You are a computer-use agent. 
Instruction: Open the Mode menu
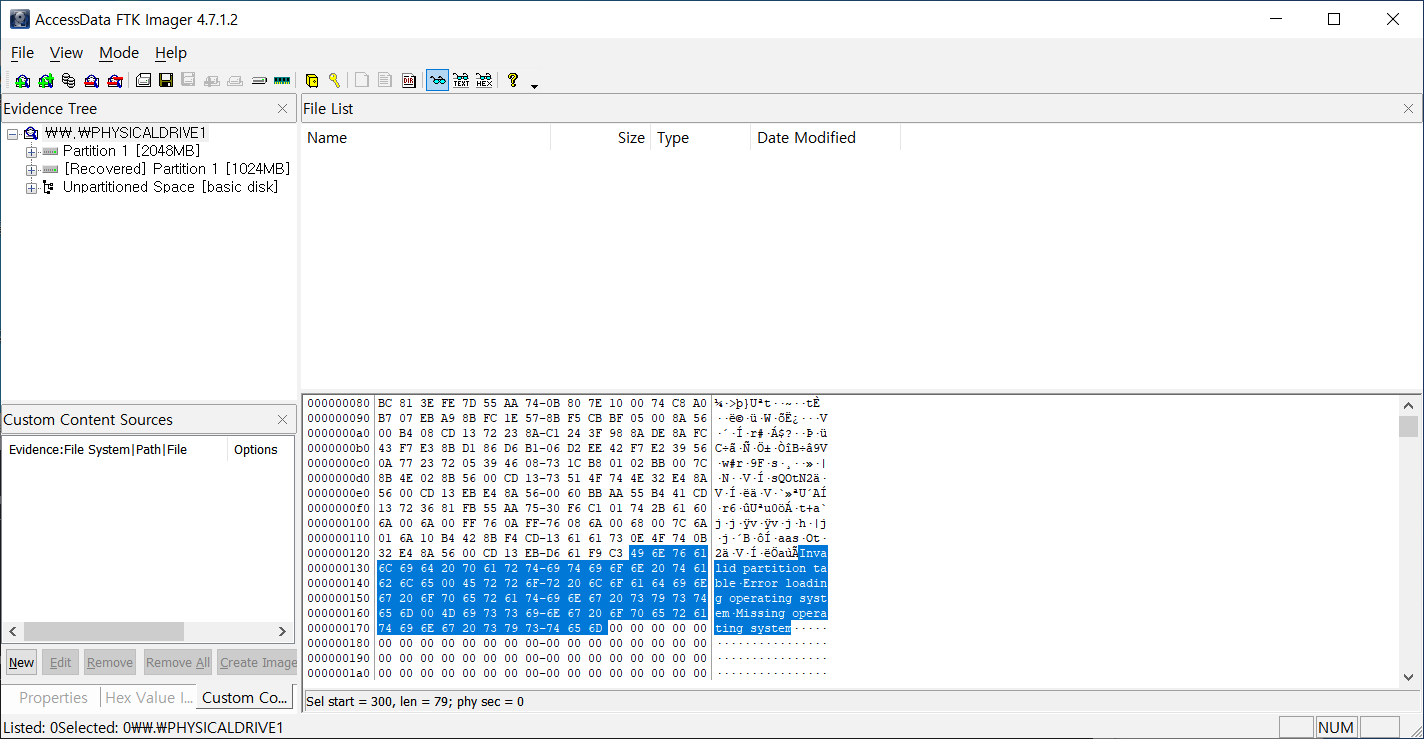click(119, 53)
